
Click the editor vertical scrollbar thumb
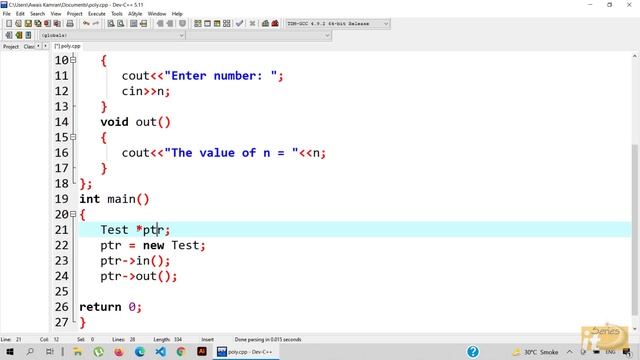point(635,229)
